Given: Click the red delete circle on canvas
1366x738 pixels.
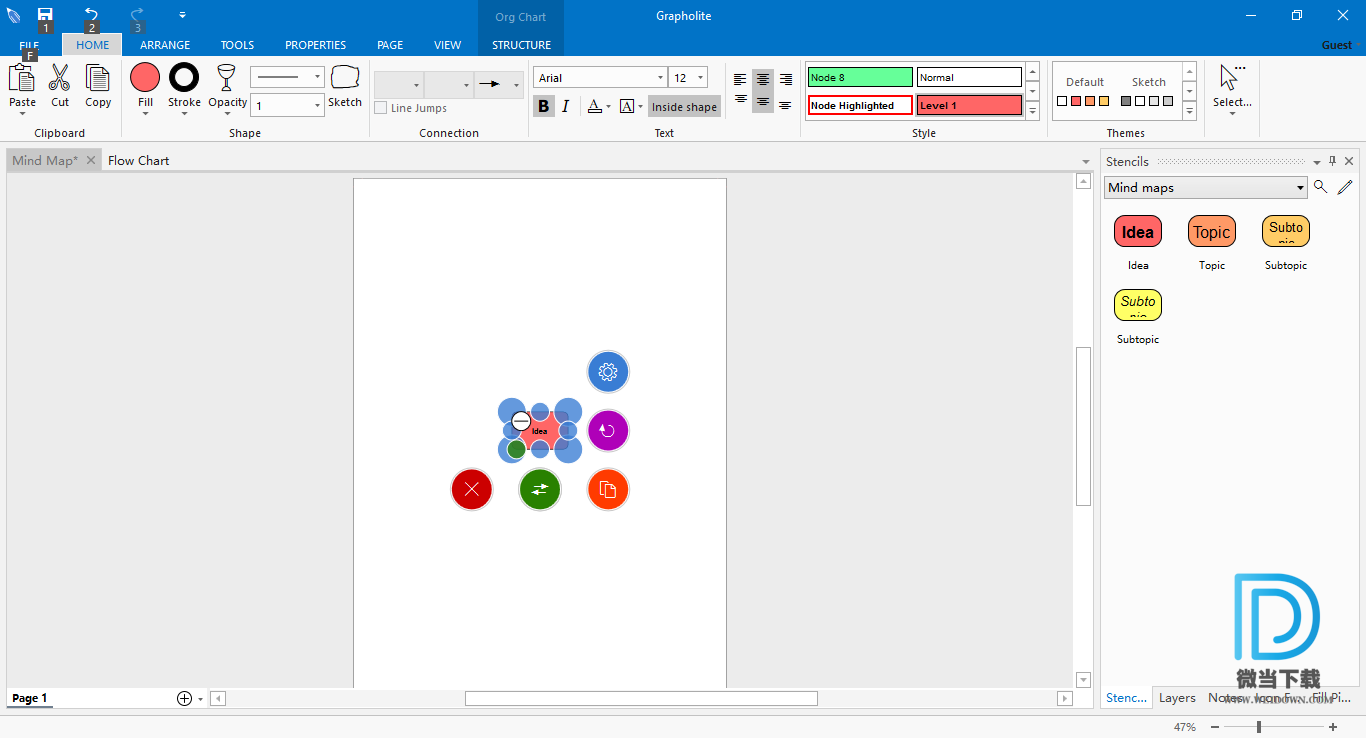Looking at the screenshot, I should pyautogui.click(x=472, y=489).
